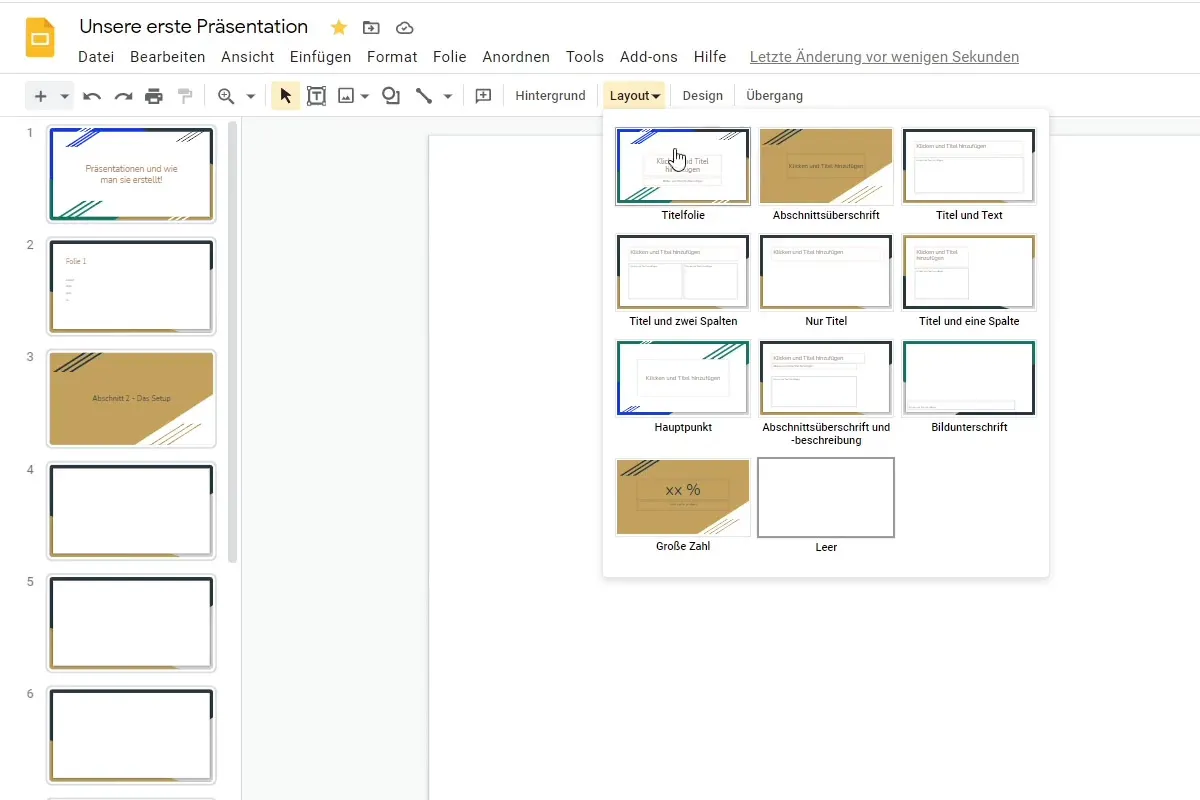Click the add comment icon

pos(483,96)
